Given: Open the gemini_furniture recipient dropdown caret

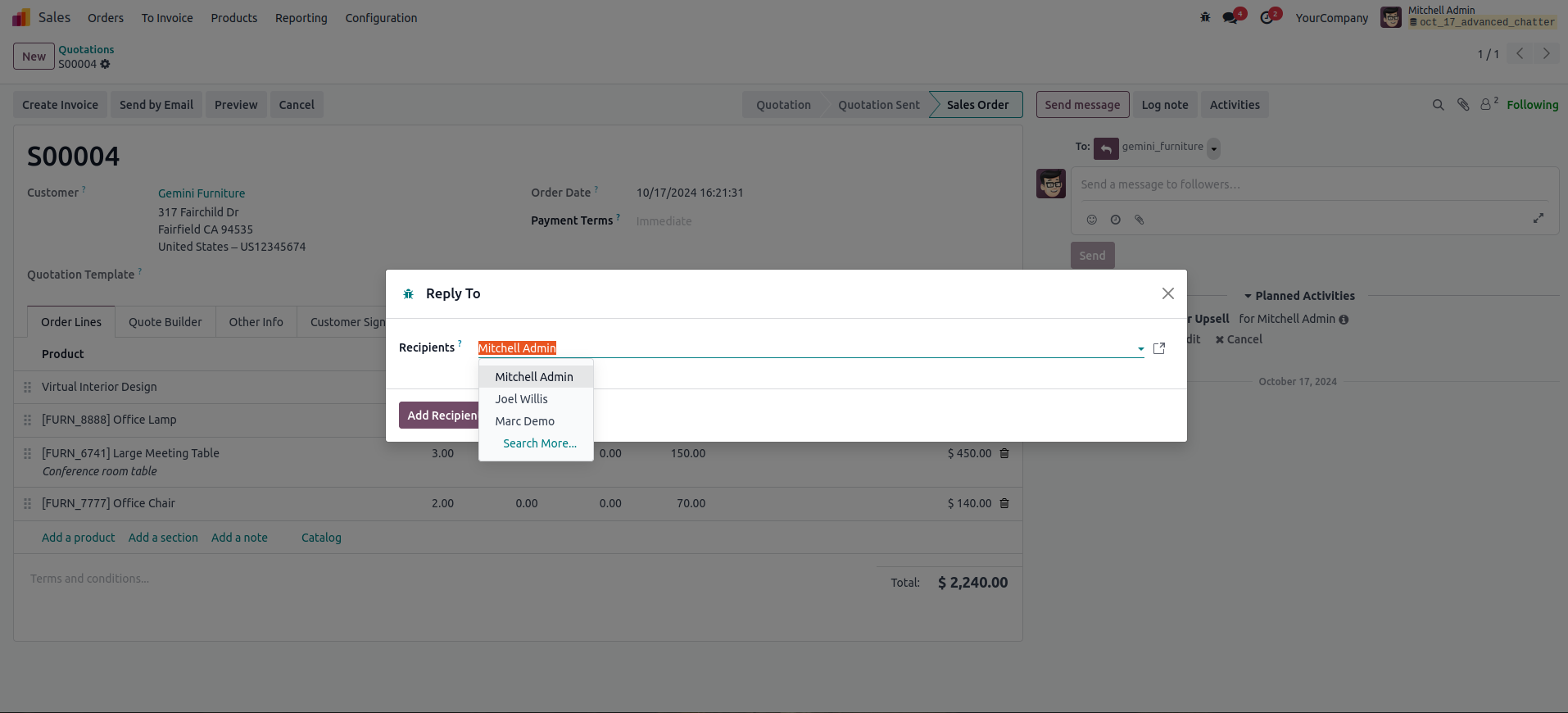Looking at the screenshot, I should tap(1214, 149).
